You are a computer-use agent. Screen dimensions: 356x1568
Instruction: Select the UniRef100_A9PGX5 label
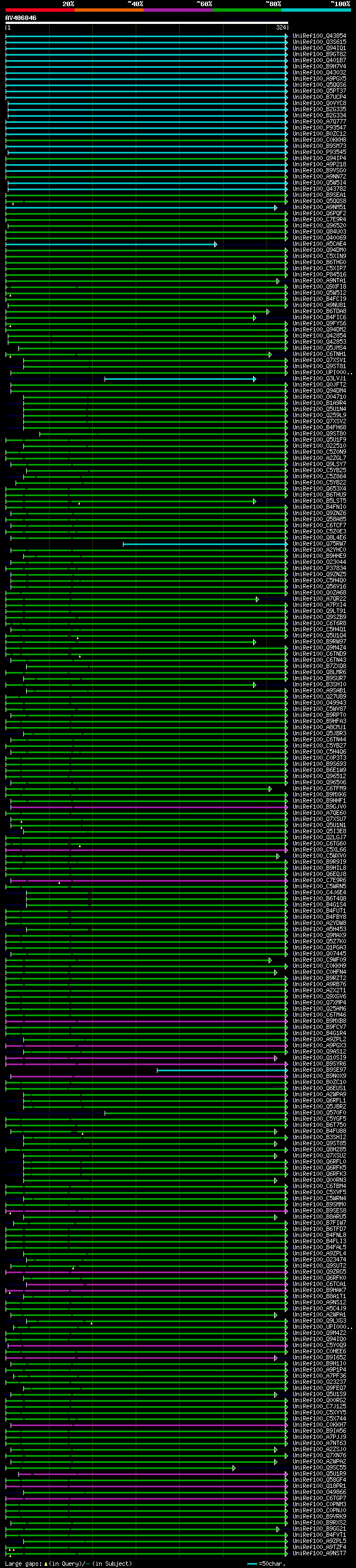coord(319,78)
